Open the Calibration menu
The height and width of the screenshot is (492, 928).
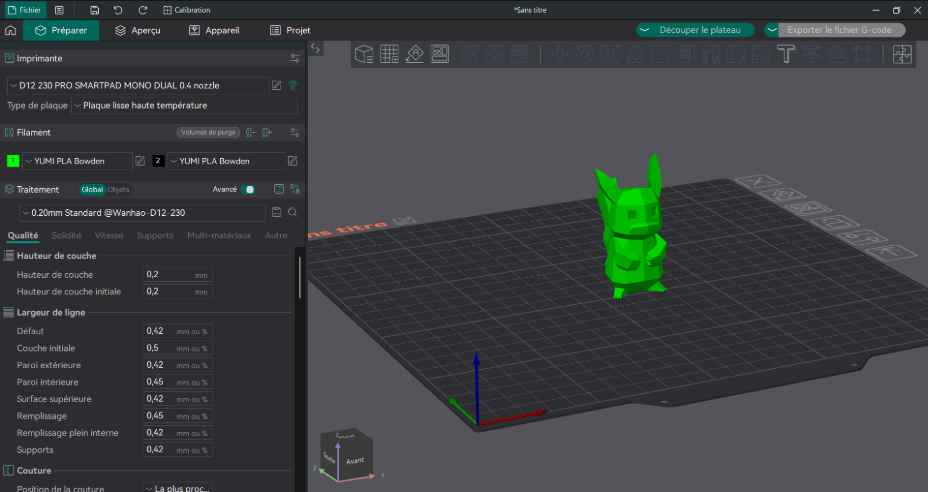pyautogui.click(x=186, y=10)
